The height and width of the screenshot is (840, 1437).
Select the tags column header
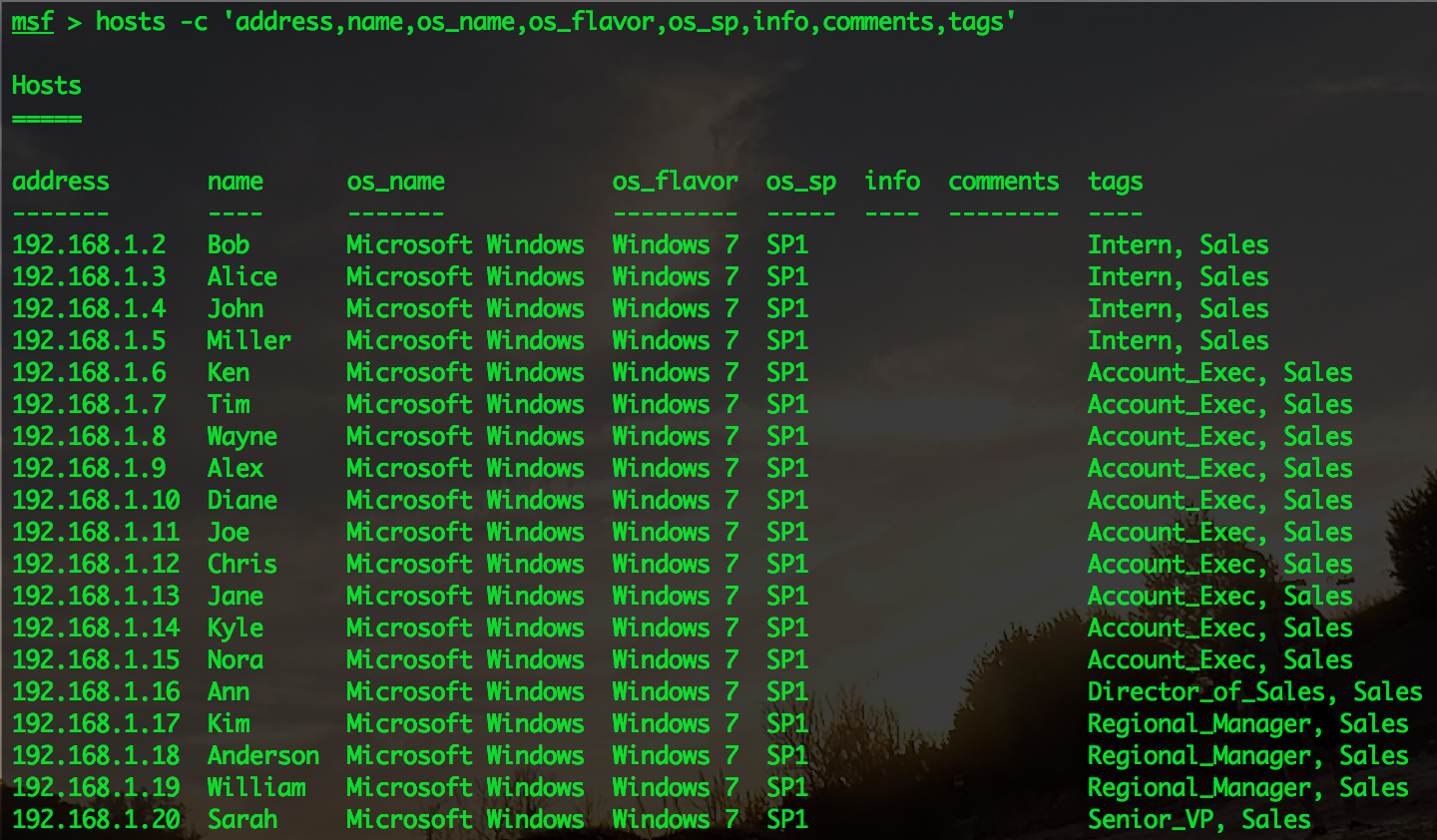(1115, 182)
